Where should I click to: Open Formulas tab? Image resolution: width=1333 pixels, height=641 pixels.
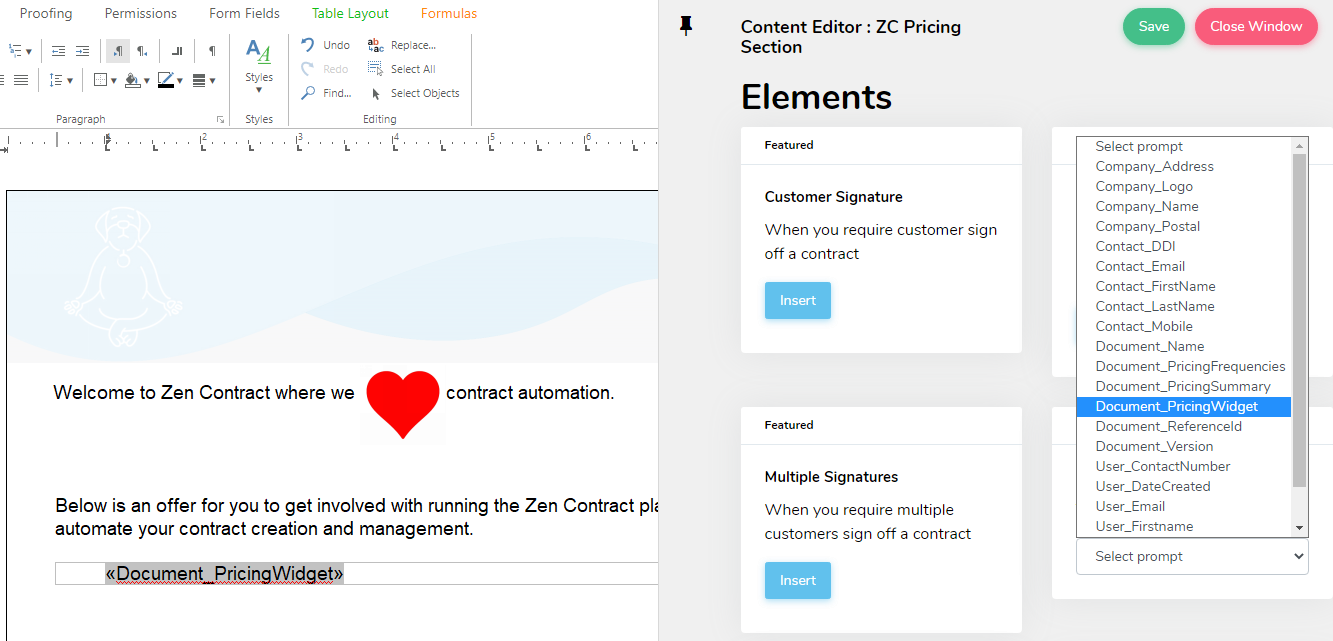[x=449, y=14]
